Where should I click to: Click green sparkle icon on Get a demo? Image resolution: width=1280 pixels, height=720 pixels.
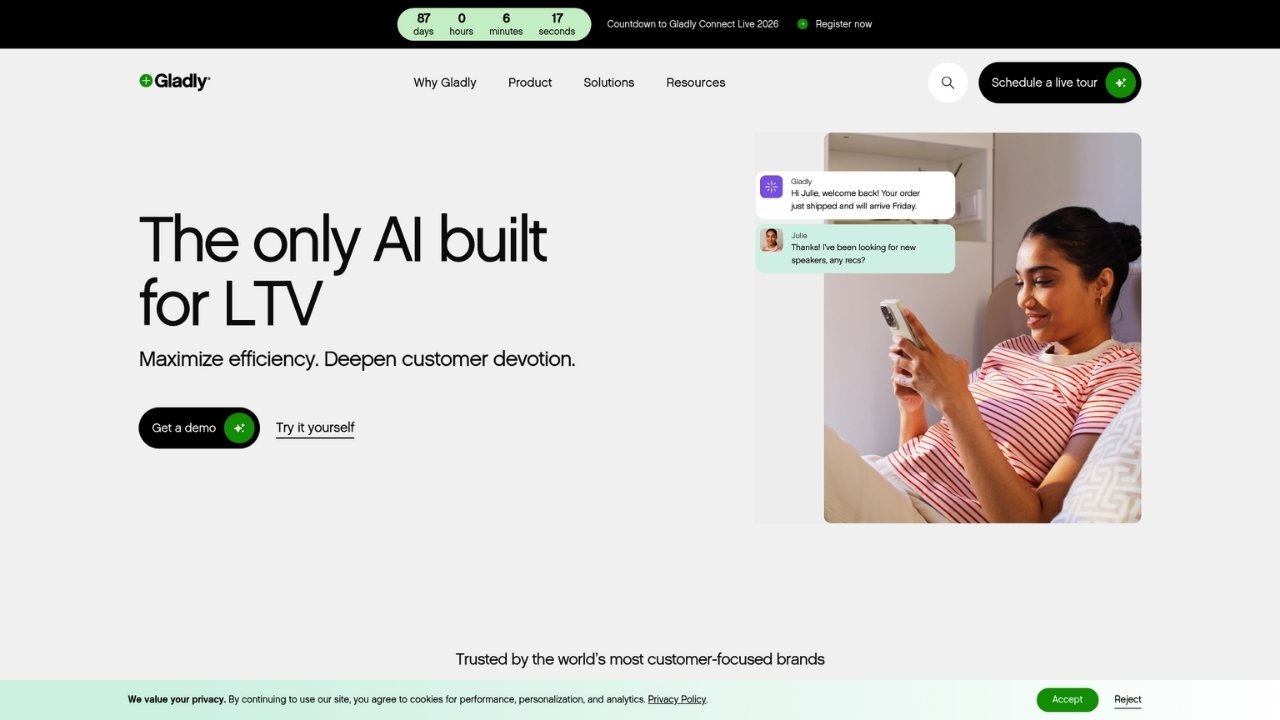[239, 428]
